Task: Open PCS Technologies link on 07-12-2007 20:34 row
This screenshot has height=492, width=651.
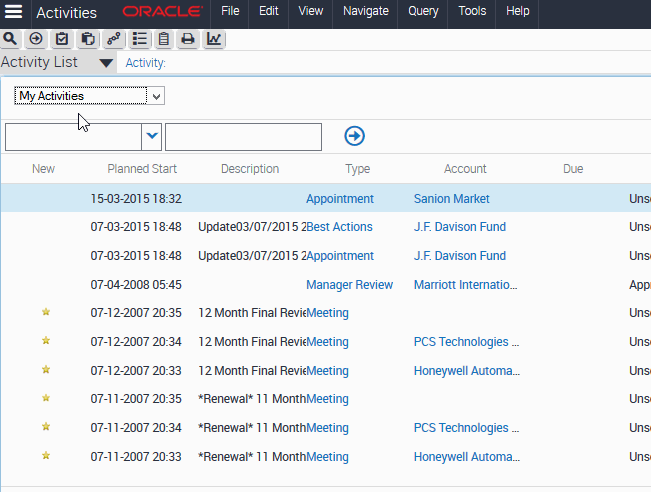Action: coord(466,342)
